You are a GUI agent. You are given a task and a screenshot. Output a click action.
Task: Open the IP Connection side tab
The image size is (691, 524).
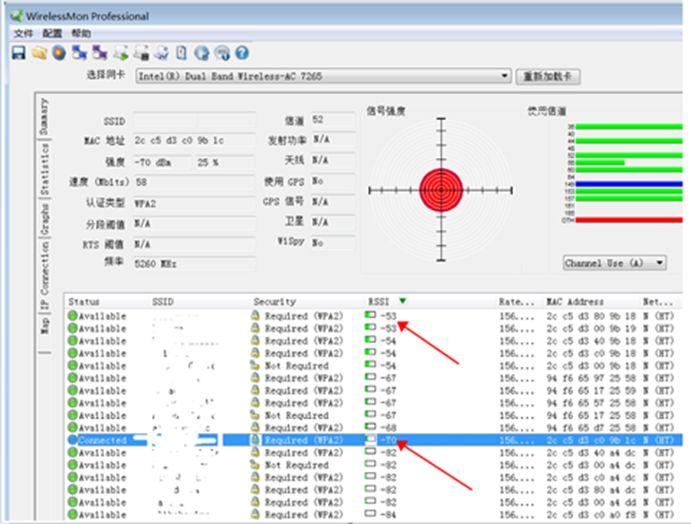point(45,275)
